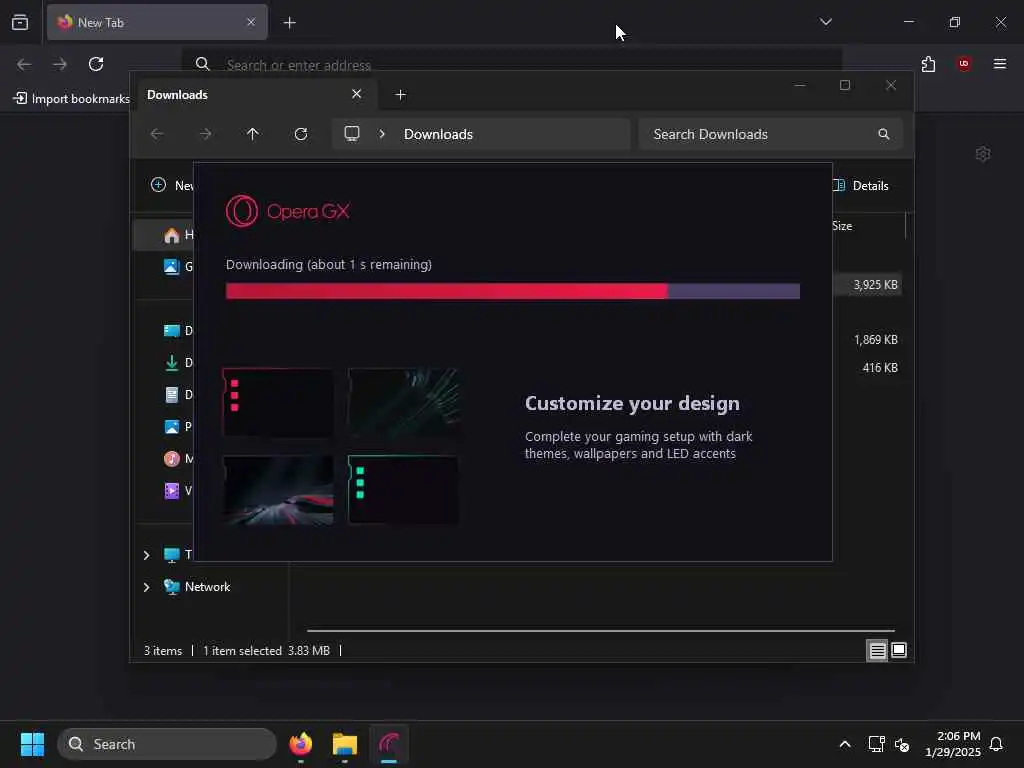Click the green-accent theme preview thumbnail
1024x768 pixels.
tap(403, 490)
